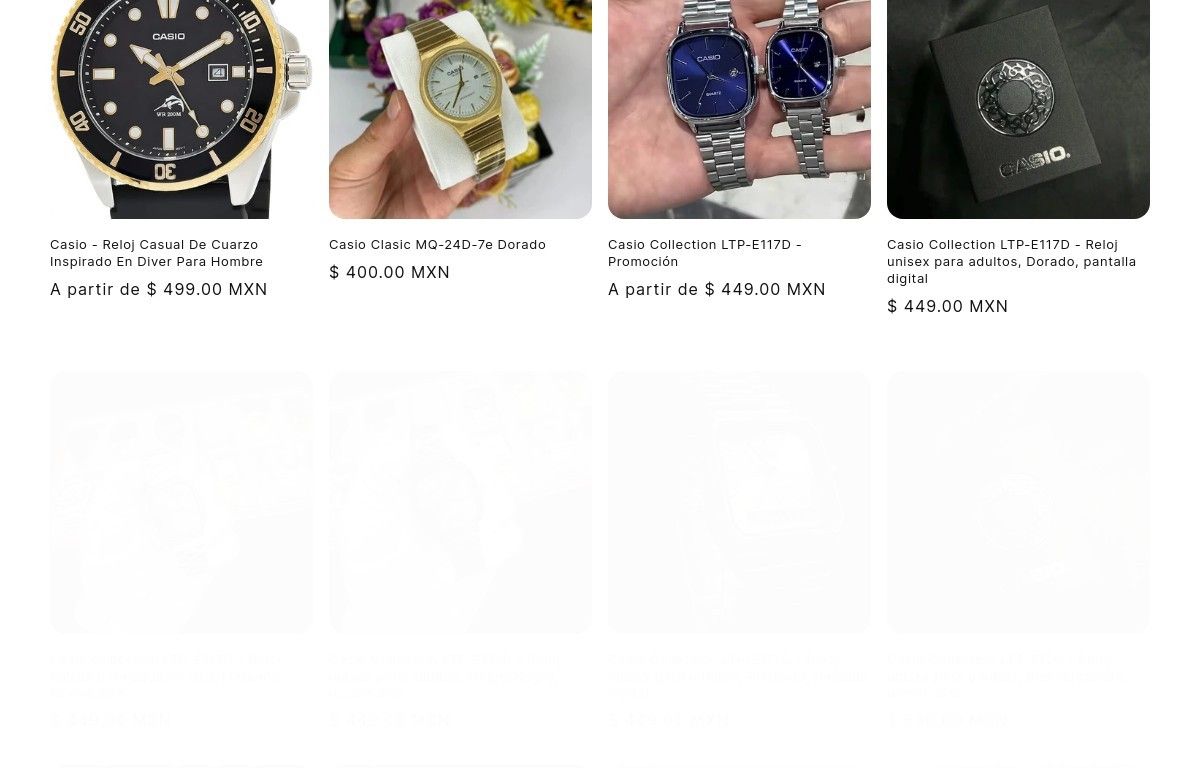Open faded product image beneath the diver watch
This screenshot has height=768, width=1200.
(x=181, y=502)
